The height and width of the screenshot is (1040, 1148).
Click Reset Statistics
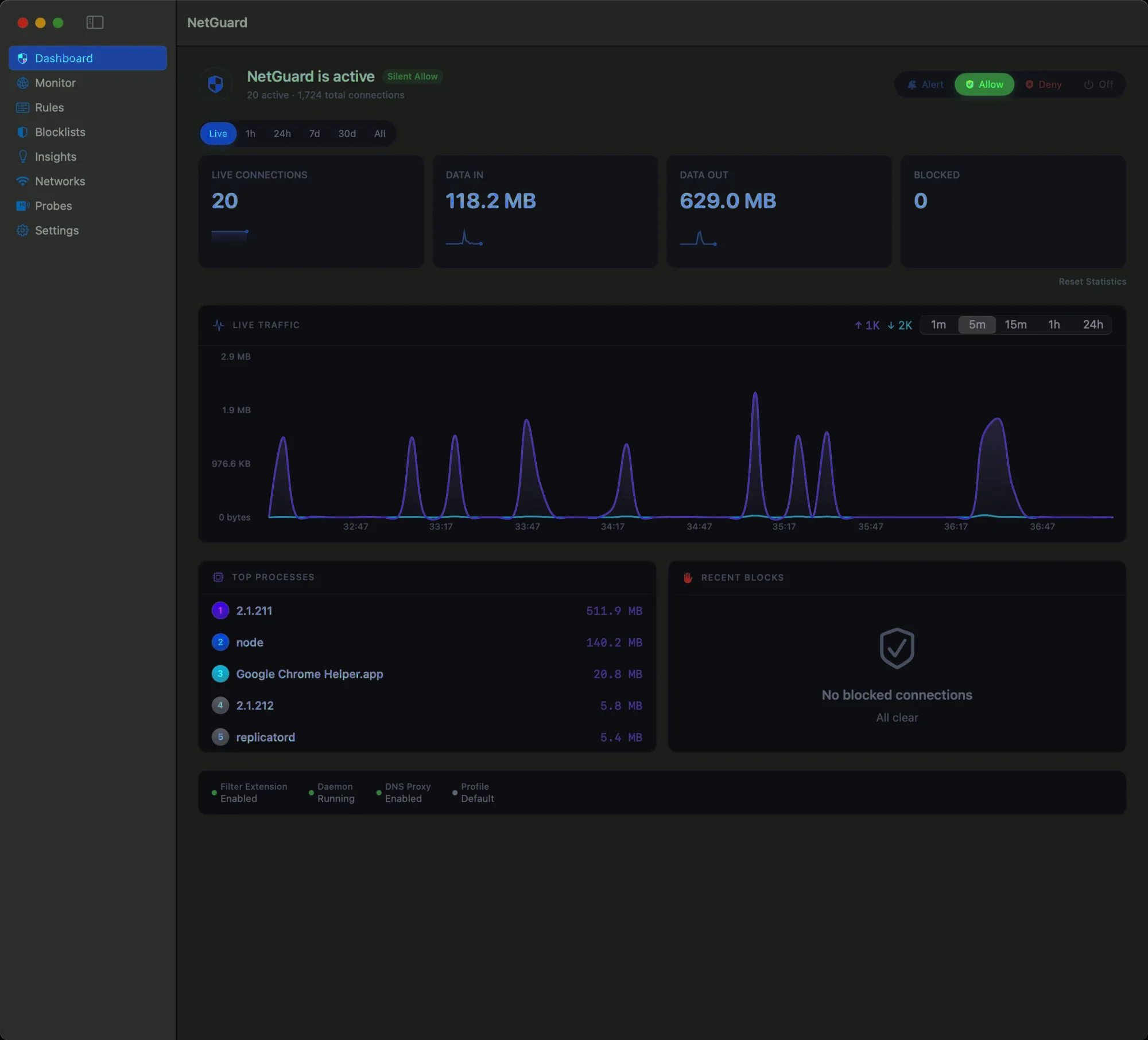(1092, 281)
